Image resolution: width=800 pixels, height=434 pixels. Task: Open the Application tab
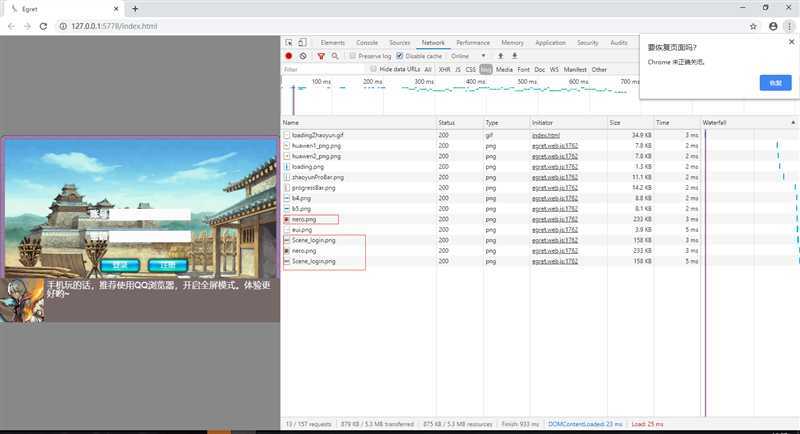[x=550, y=43]
